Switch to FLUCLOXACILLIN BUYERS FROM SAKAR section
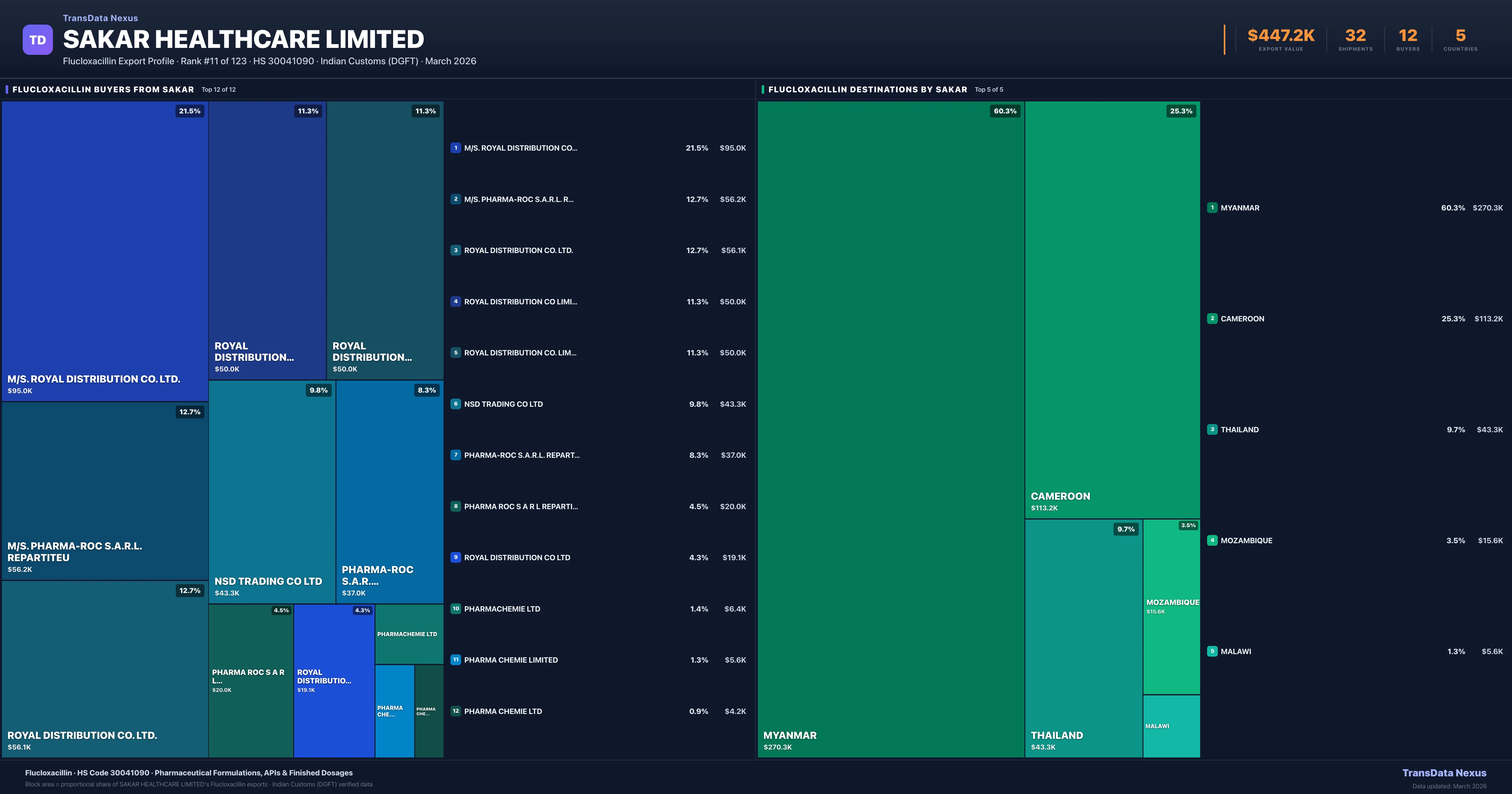 103,89
